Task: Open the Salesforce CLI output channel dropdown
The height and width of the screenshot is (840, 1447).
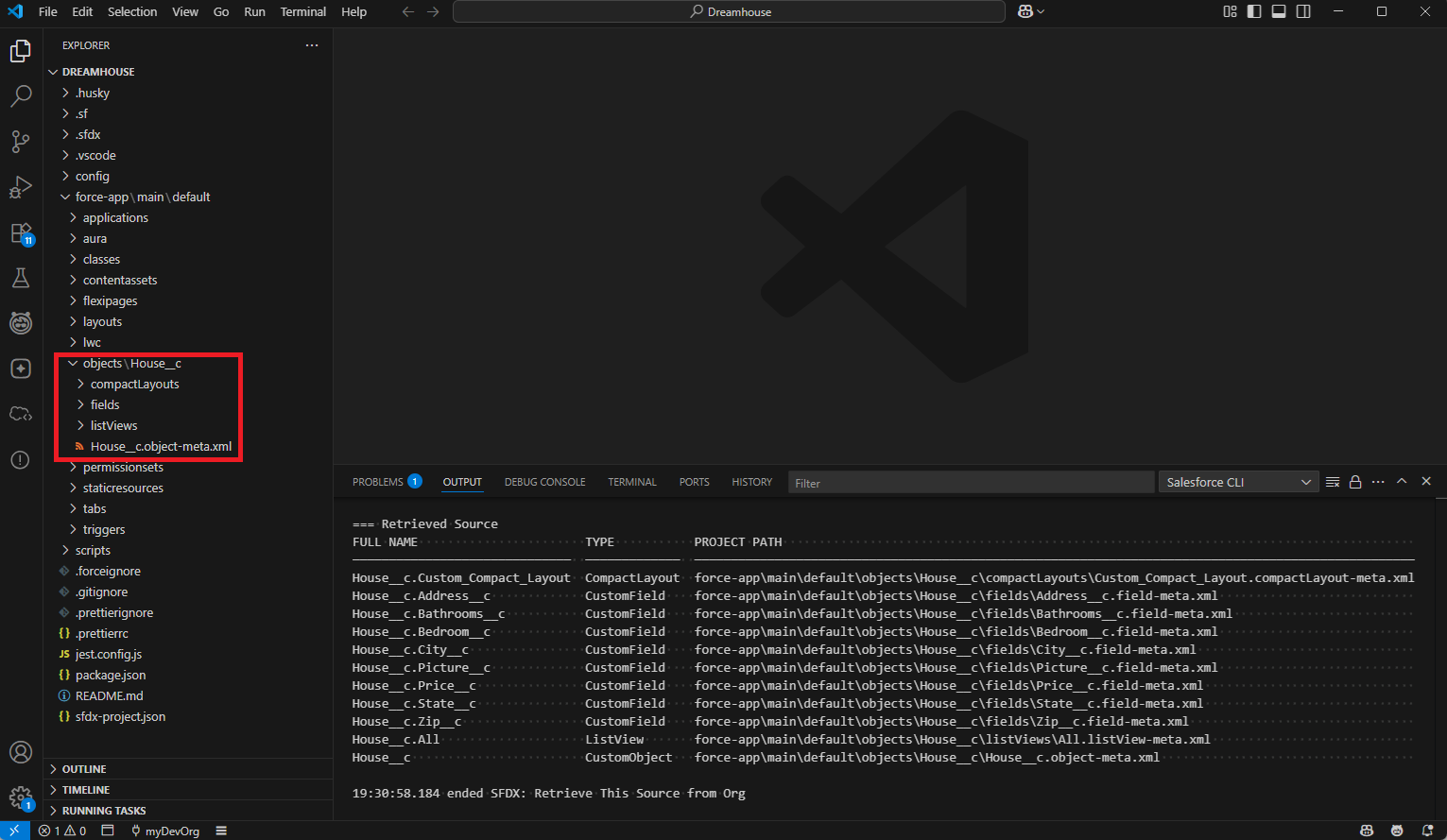Action: (x=1238, y=482)
